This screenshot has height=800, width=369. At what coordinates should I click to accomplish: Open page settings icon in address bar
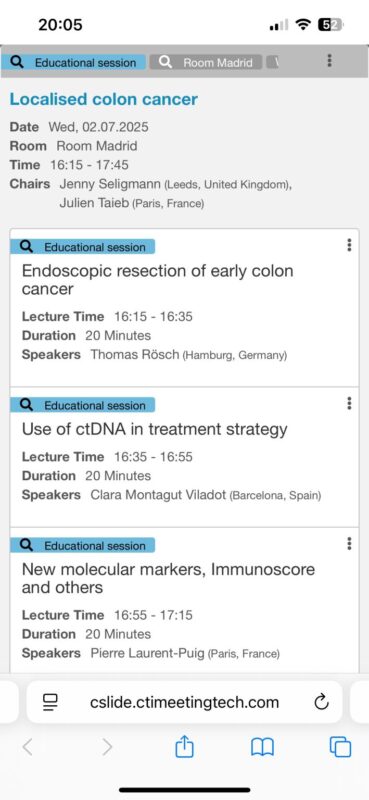tap(51, 703)
